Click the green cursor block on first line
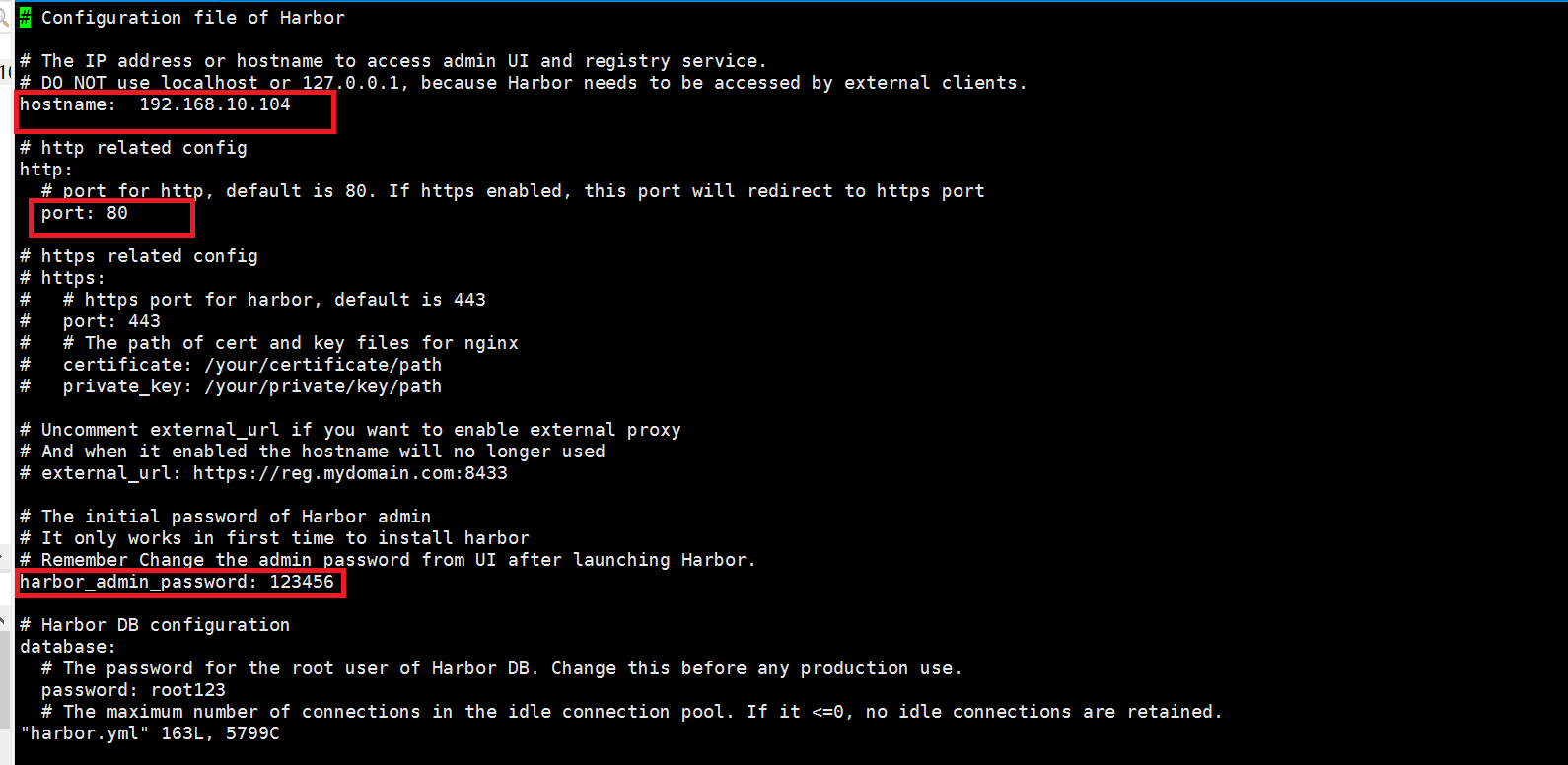 (x=25, y=17)
